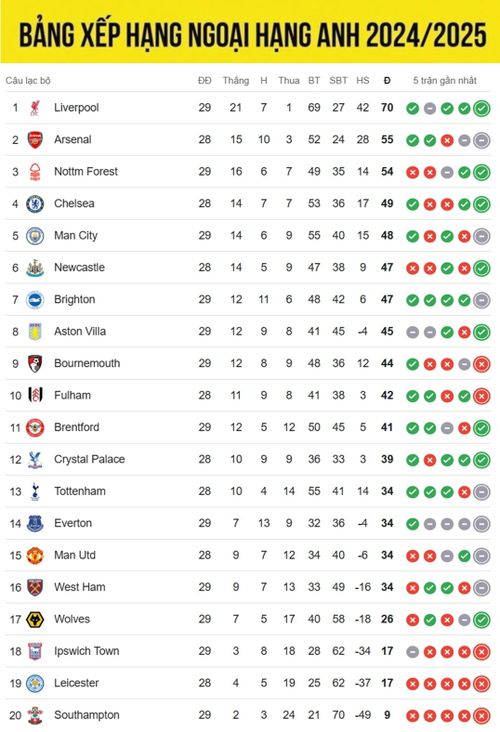Click the Arsenal club crest
Viewport: 500px width, 732px height.
coord(35,140)
